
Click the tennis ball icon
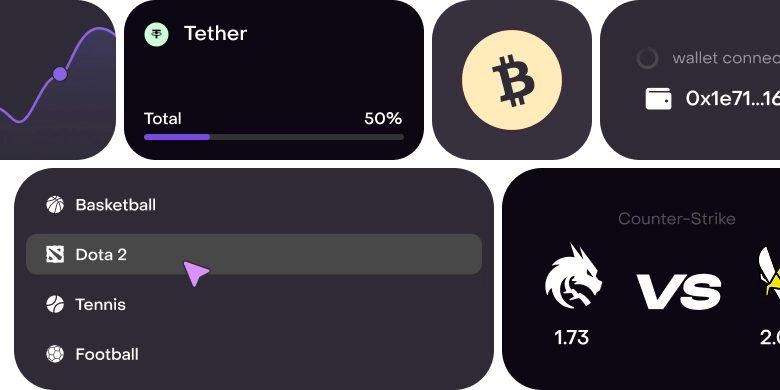(x=55, y=304)
